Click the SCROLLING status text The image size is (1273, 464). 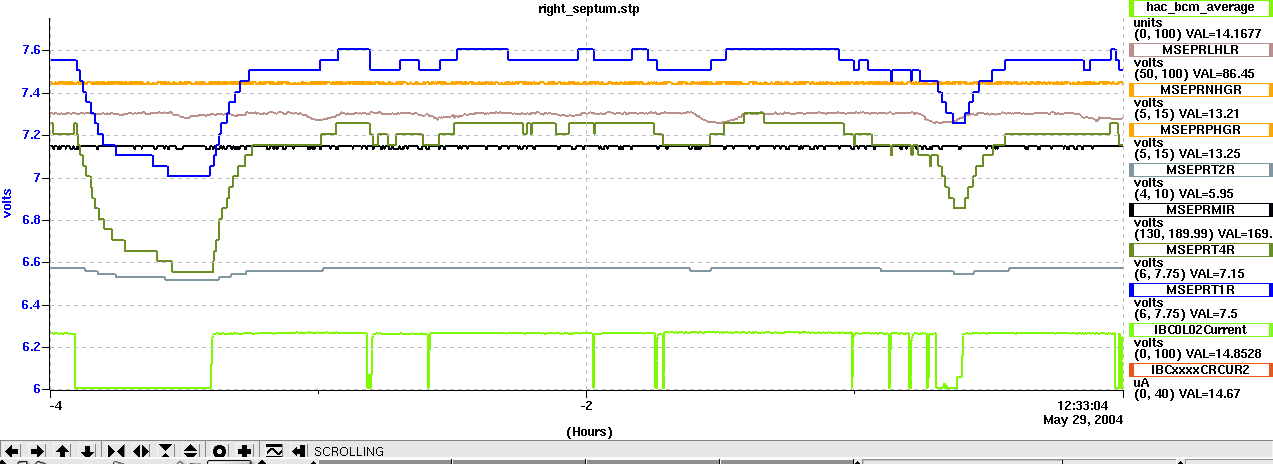[x=349, y=452]
